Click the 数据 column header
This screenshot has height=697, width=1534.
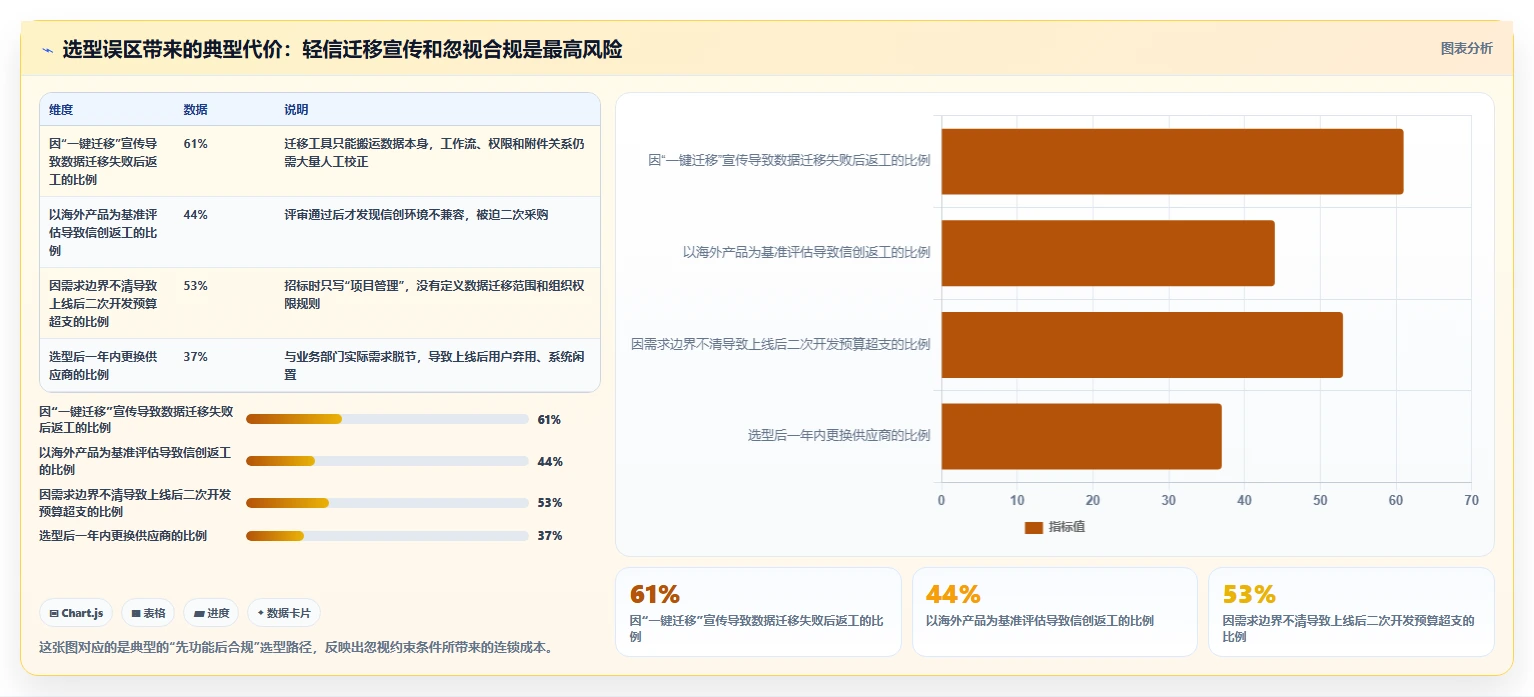(196, 110)
